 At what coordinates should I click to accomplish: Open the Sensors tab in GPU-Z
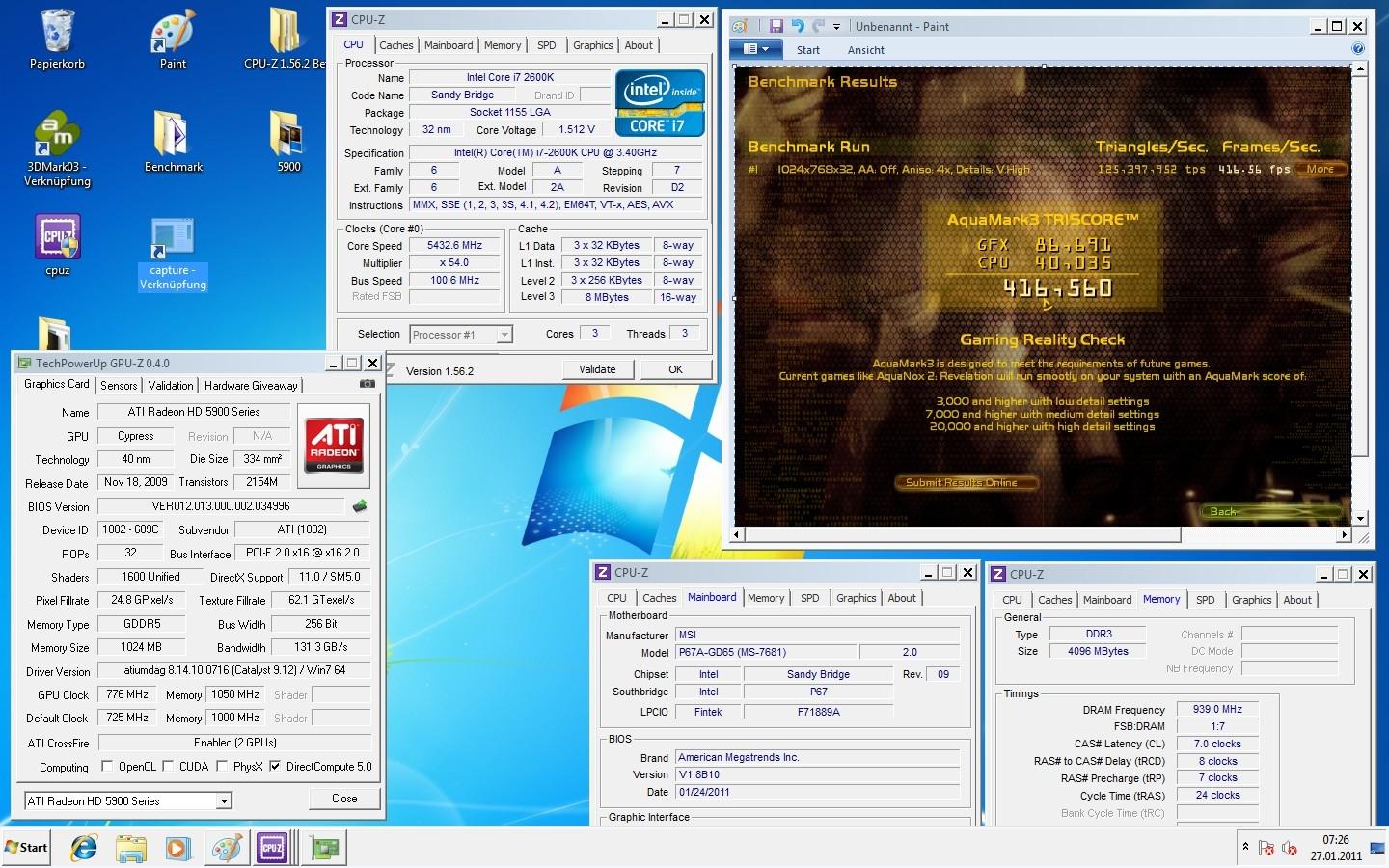pos(119,386)
